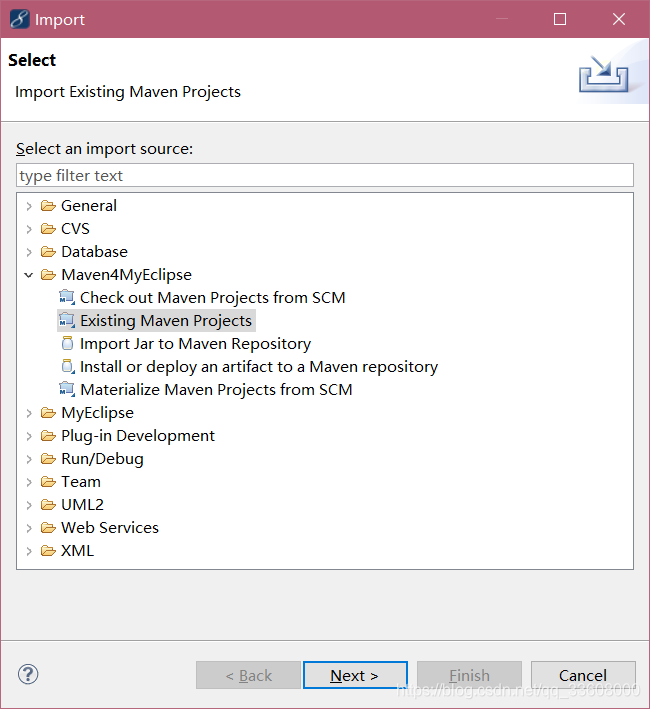Click the UML2 folder icon

pos(48,505)
